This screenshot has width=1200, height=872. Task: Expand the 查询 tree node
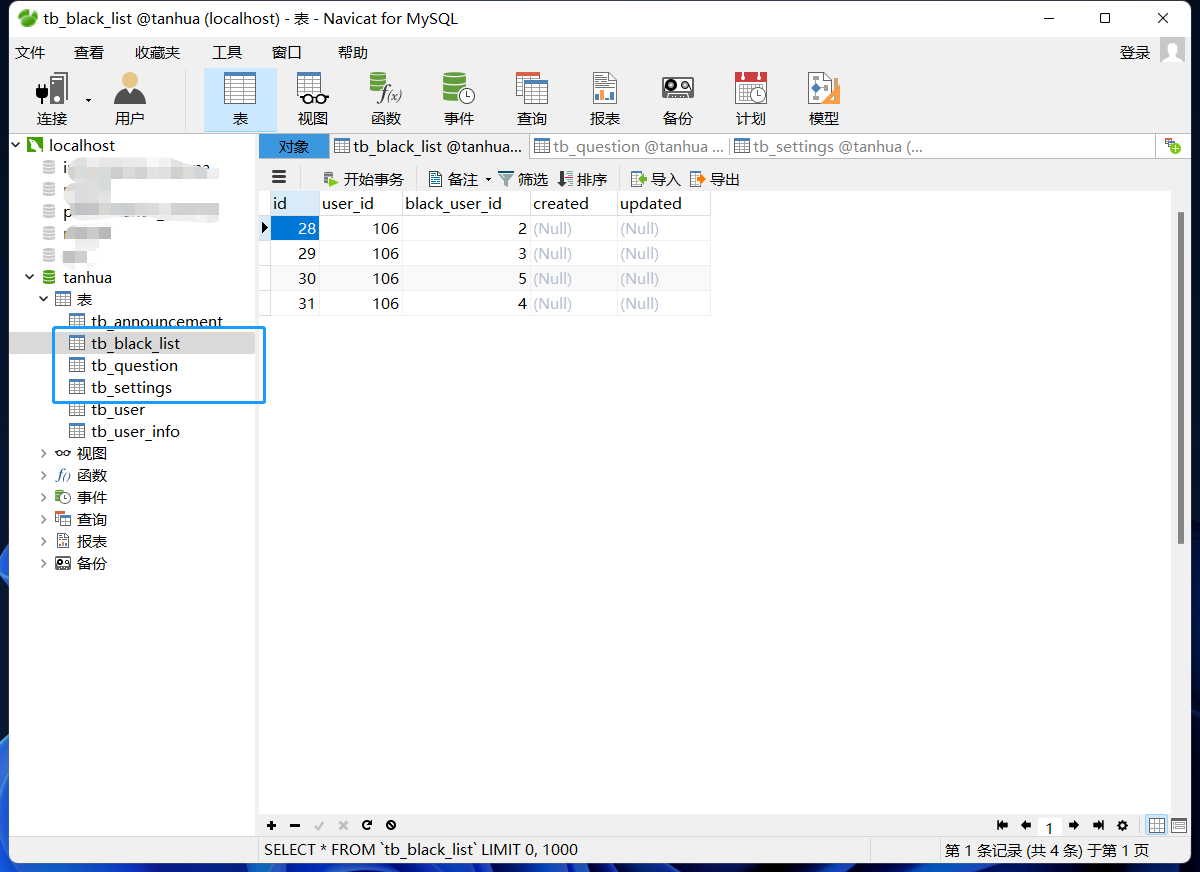click(x=44, y=519)
